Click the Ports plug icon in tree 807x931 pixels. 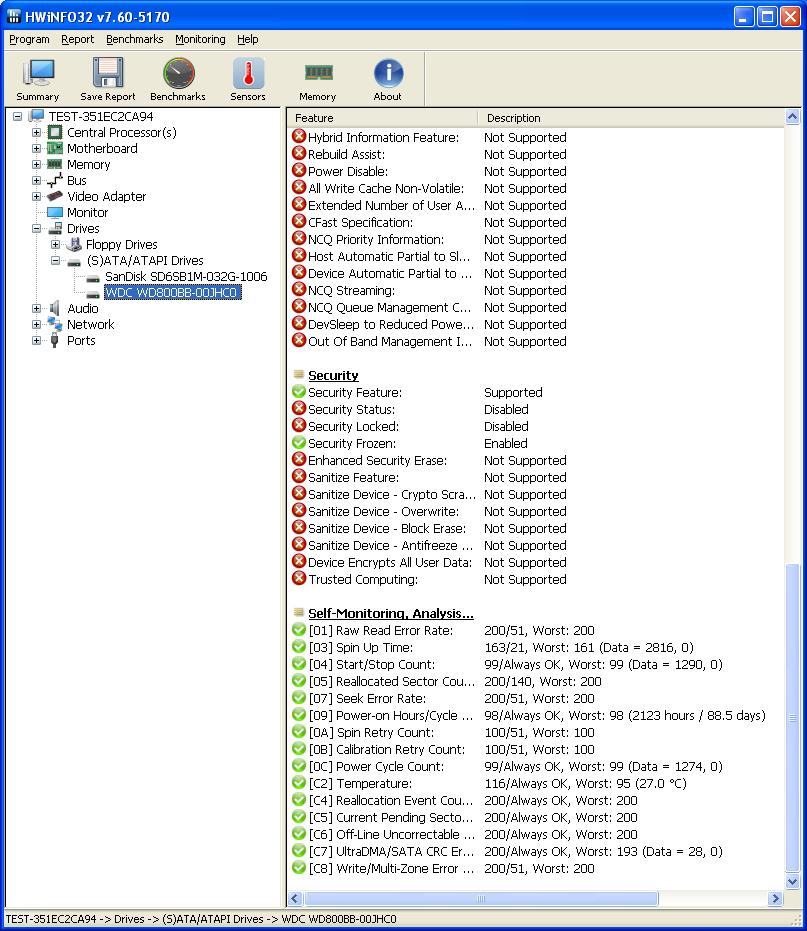click(x=55, y=340)
